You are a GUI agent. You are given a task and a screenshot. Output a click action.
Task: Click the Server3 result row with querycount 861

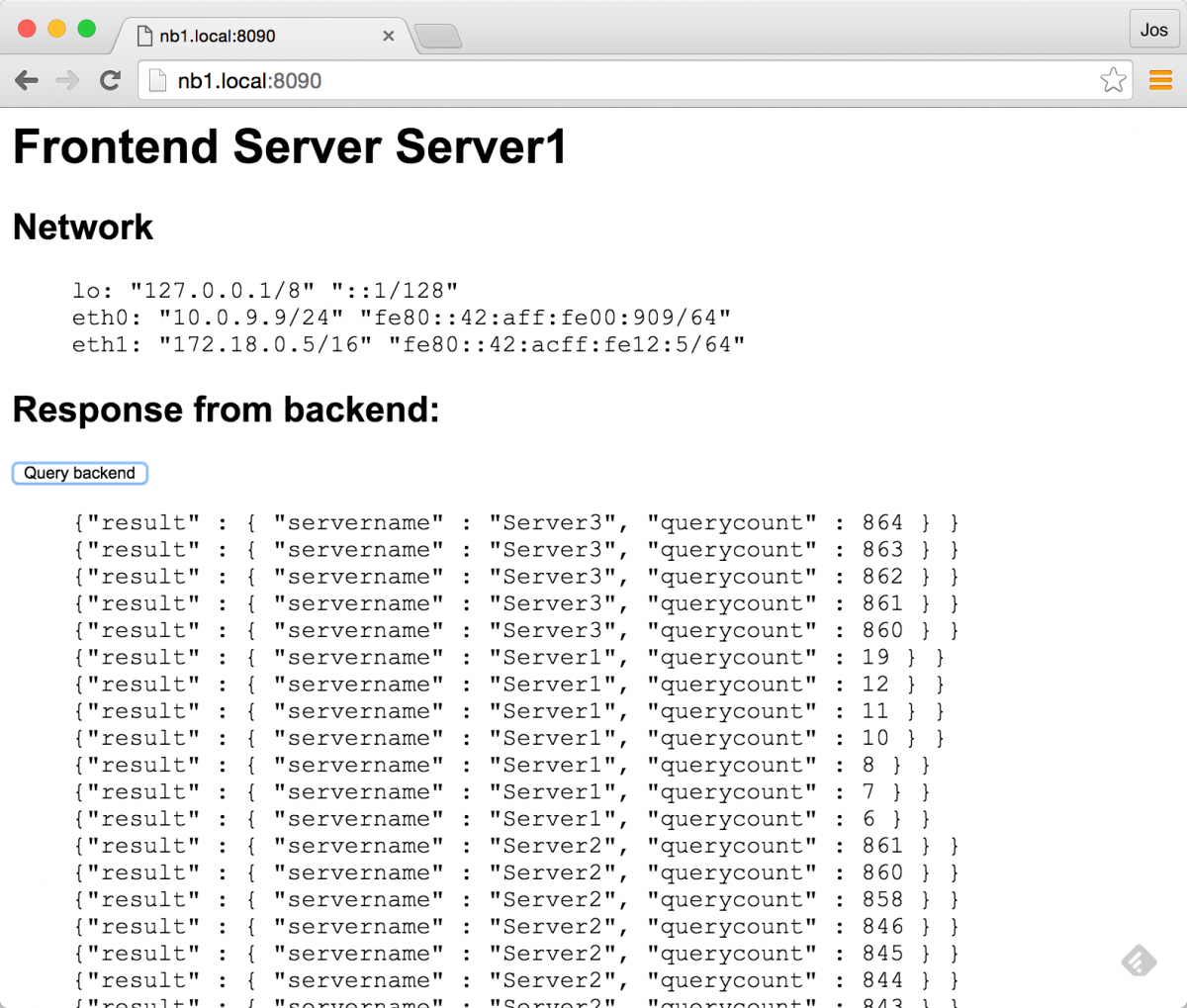click(x=516, y=603)
